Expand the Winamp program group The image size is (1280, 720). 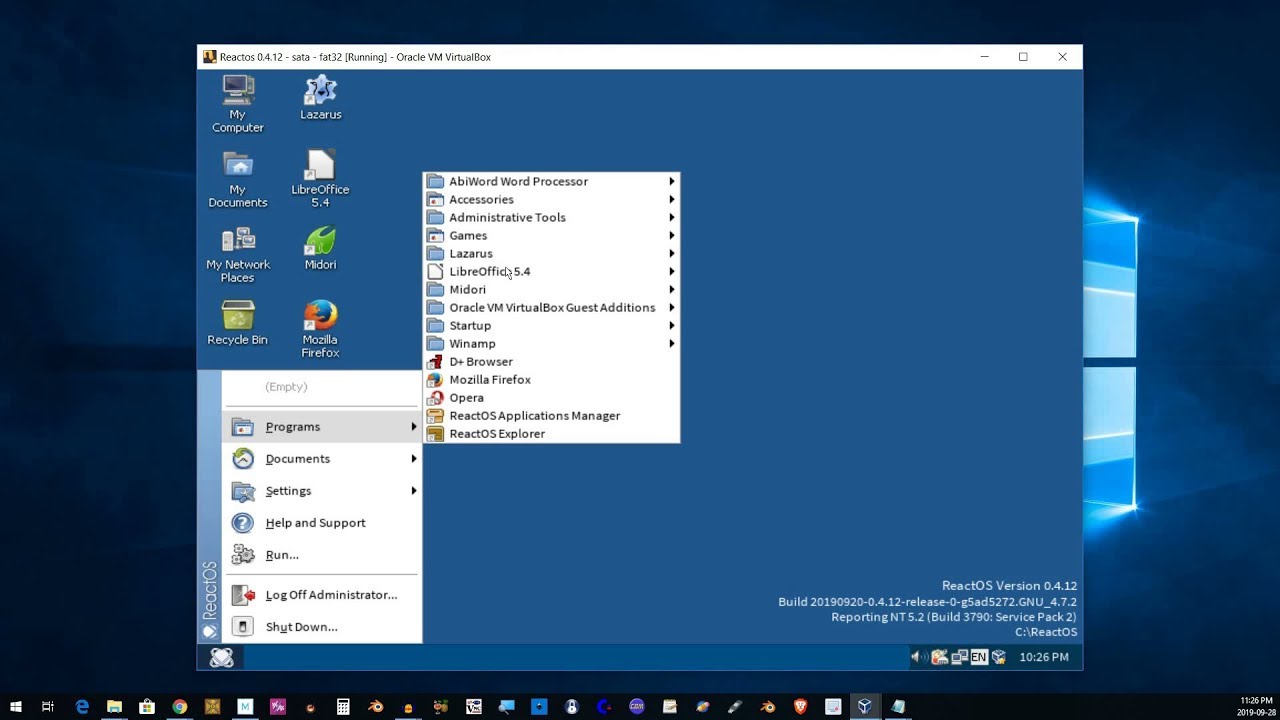(551, 344)
